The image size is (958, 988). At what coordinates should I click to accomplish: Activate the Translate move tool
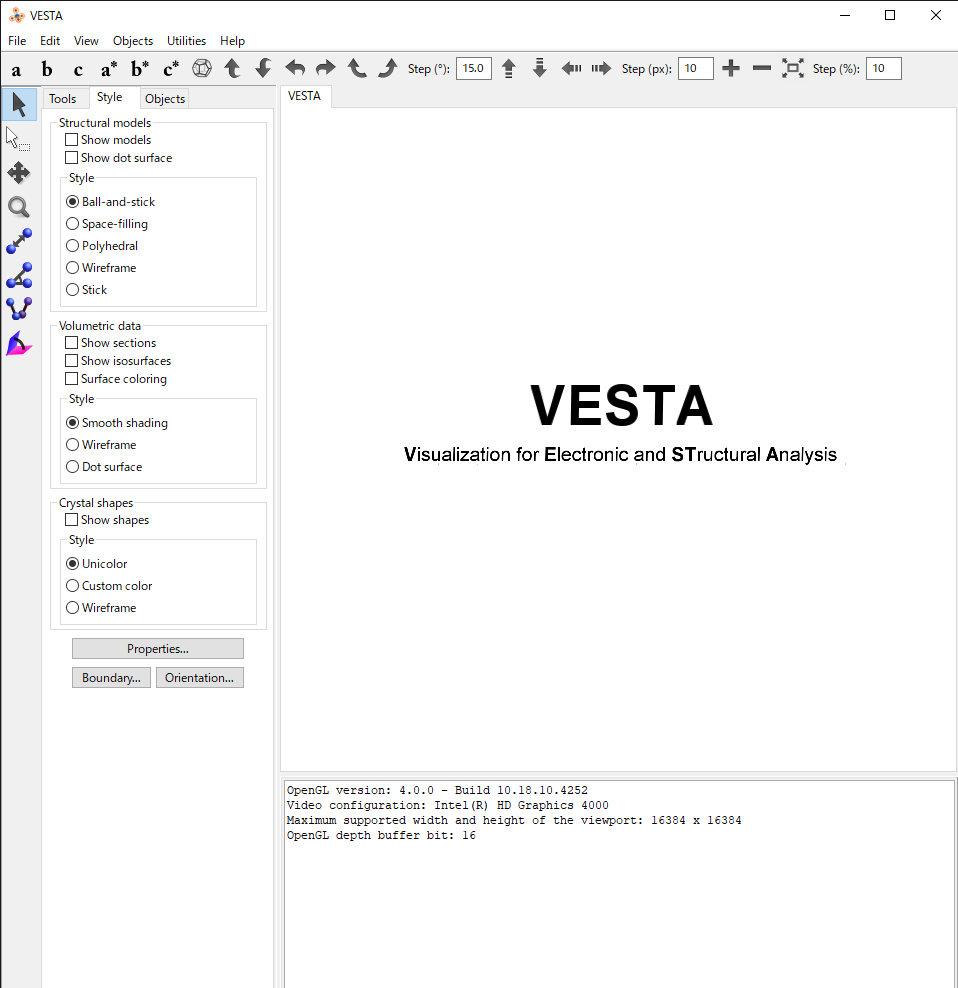coord(19,173)
